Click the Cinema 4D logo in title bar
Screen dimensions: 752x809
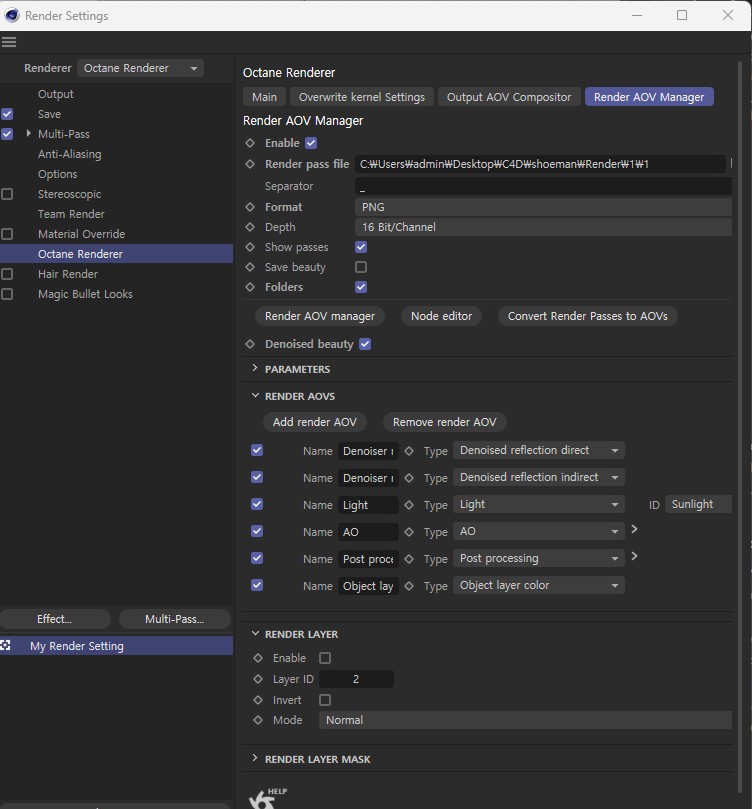(11, 15)
